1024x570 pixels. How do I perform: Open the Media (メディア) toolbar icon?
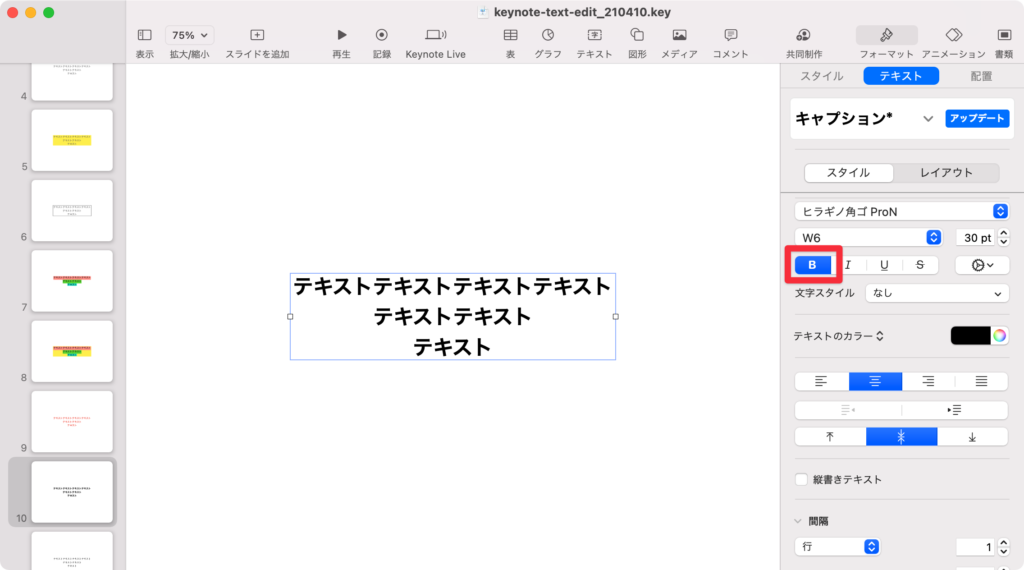tap(679, 35)
